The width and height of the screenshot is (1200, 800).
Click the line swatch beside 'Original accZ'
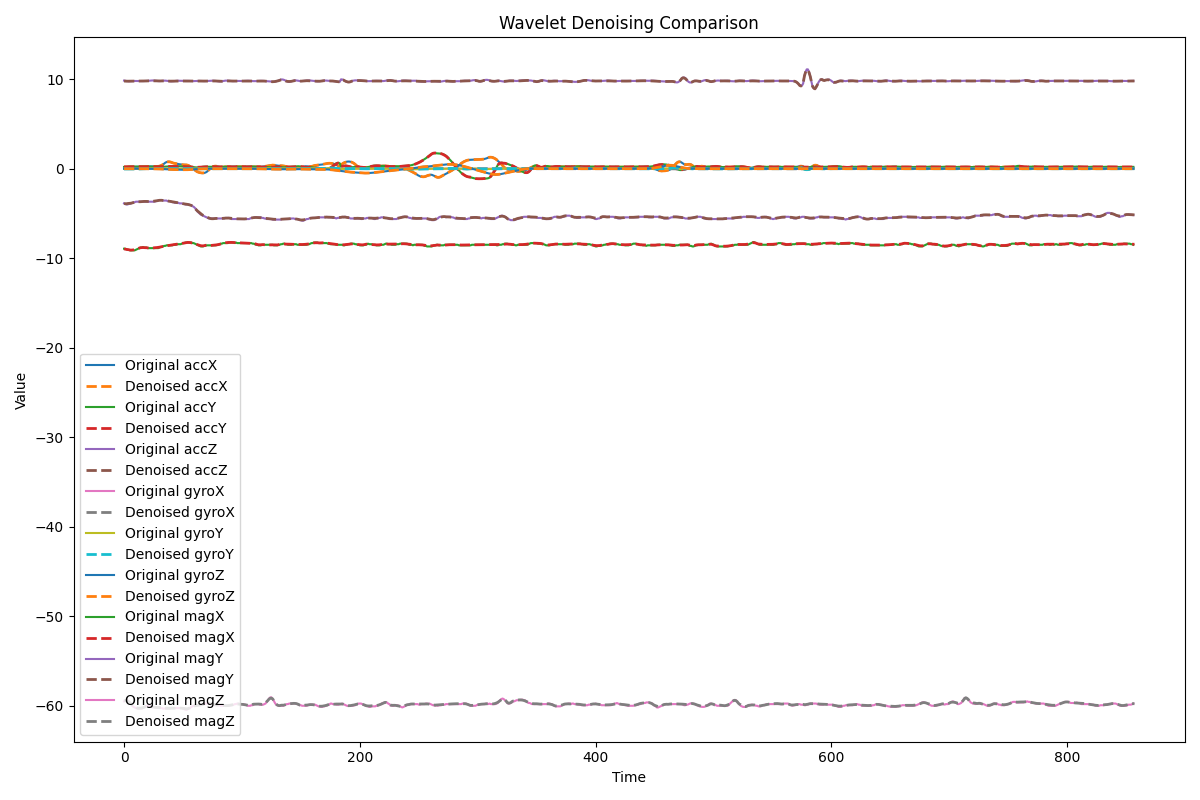100,449
